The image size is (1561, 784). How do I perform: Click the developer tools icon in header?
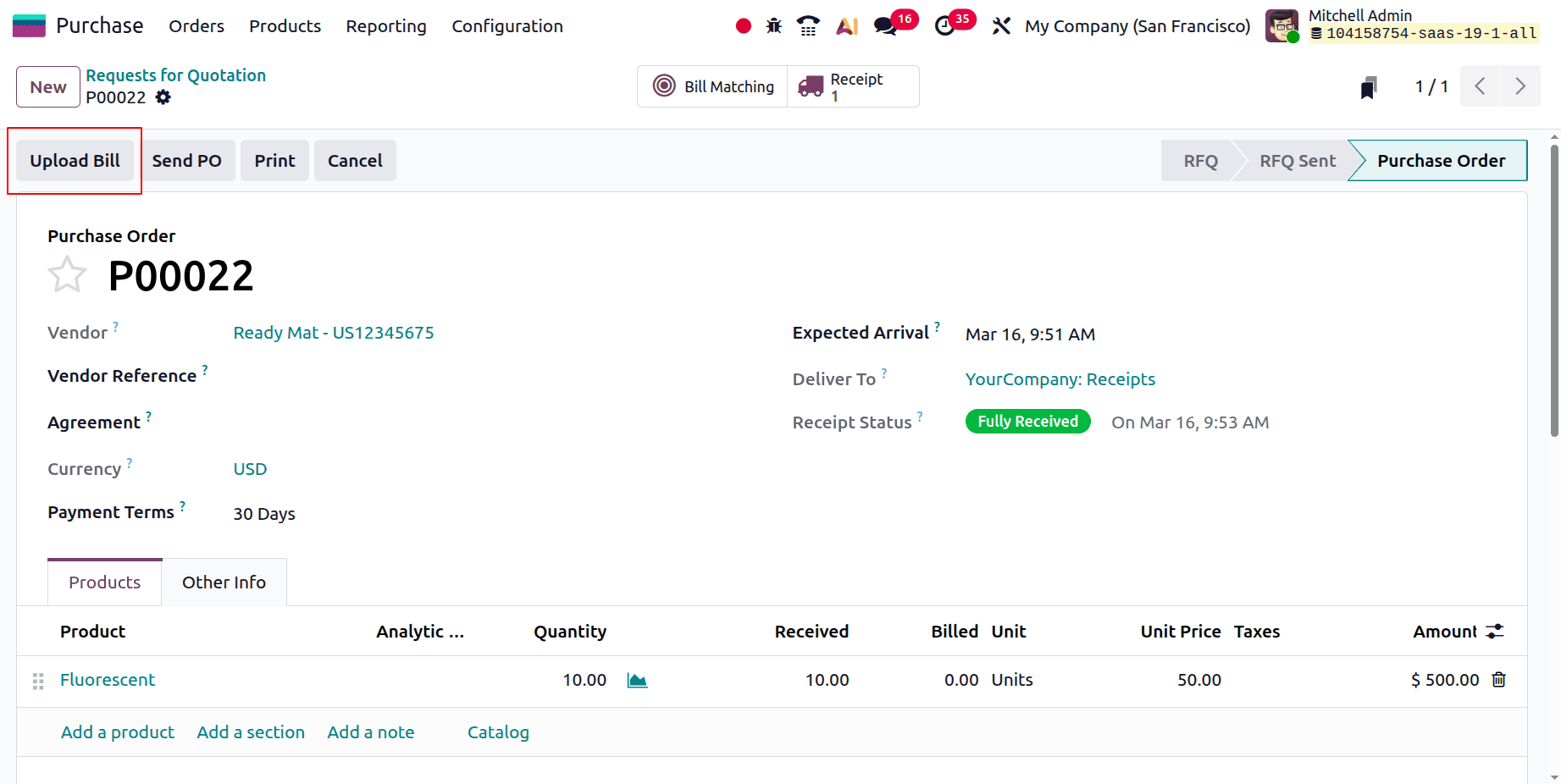[x=1001, y=25]
